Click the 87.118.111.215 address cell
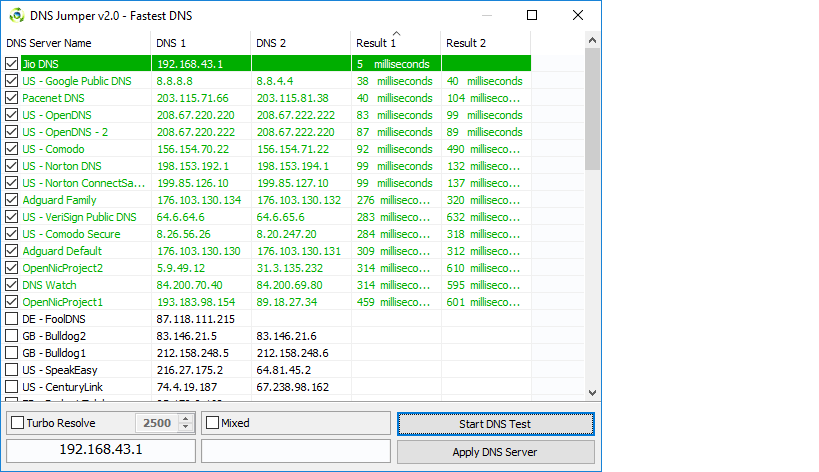Image resolution: width=819 pixels, height=472 pixels. tap(195, 319)
